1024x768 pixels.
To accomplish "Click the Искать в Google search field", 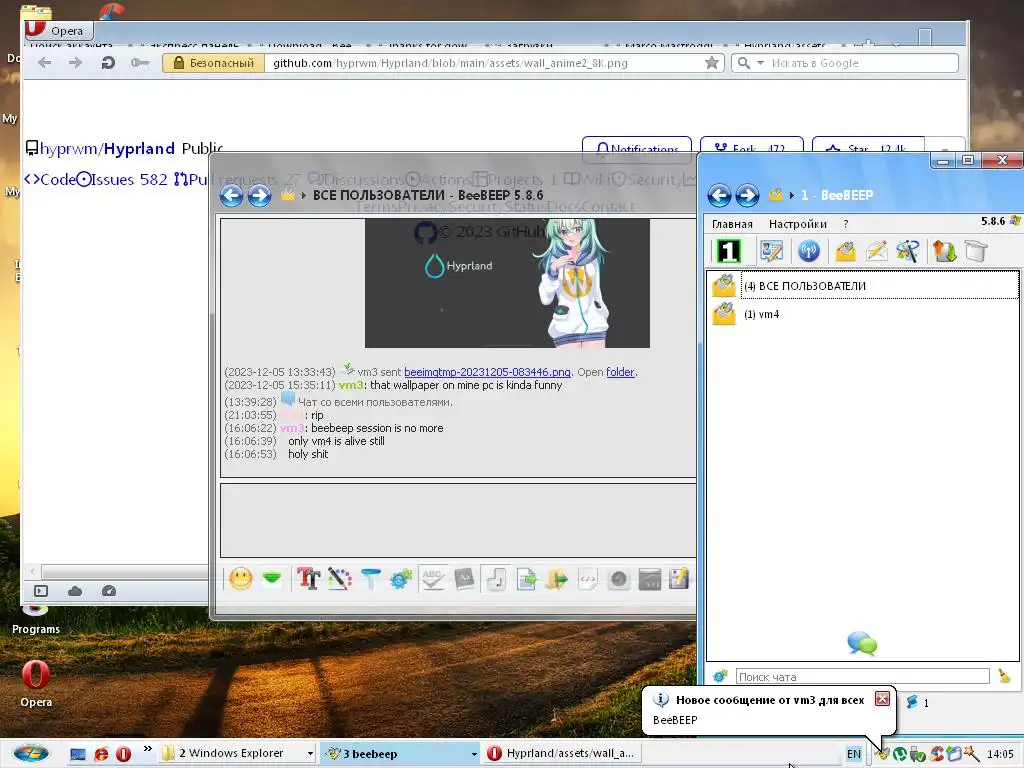I will click(x=862, y=63).
